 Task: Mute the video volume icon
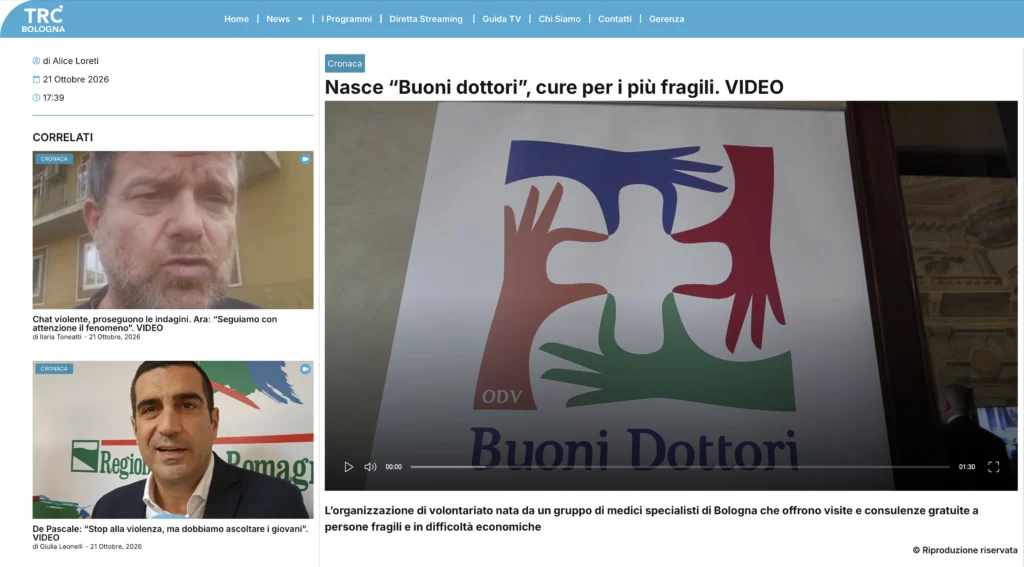(370, 466)
